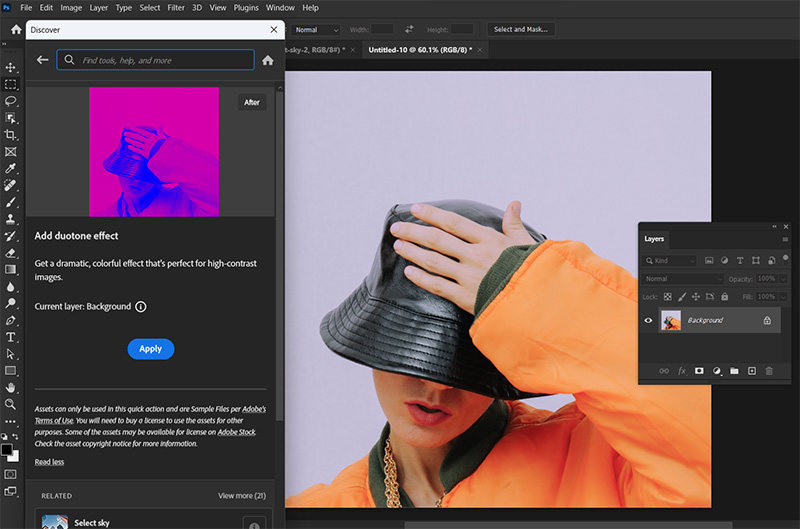
Task: Select the Lasso tool
Action: pos(11,101)
